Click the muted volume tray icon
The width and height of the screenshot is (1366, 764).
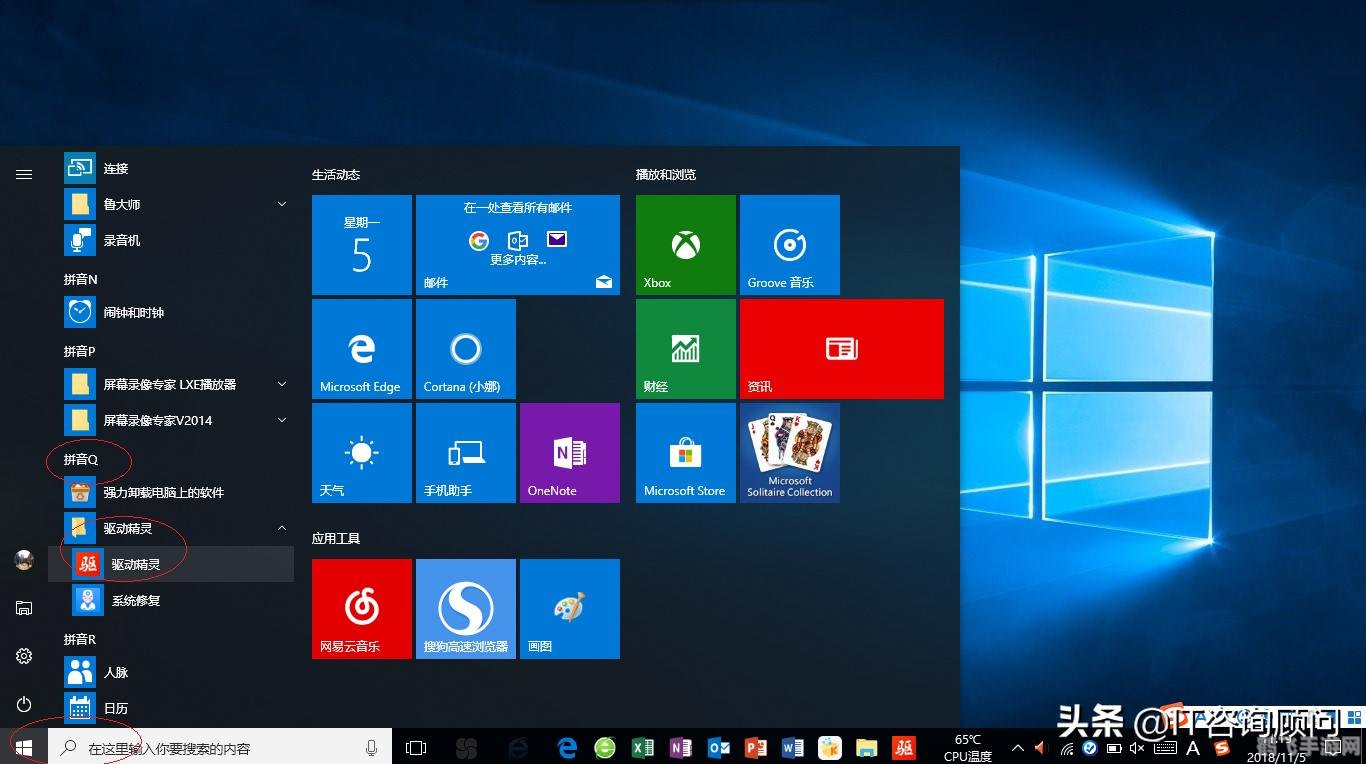pyautogui.click(x=1138, y=748)
